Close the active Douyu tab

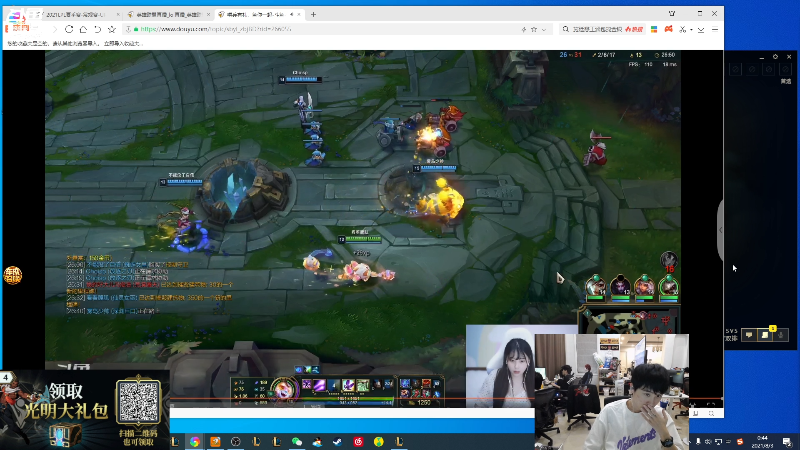[299, 14]
